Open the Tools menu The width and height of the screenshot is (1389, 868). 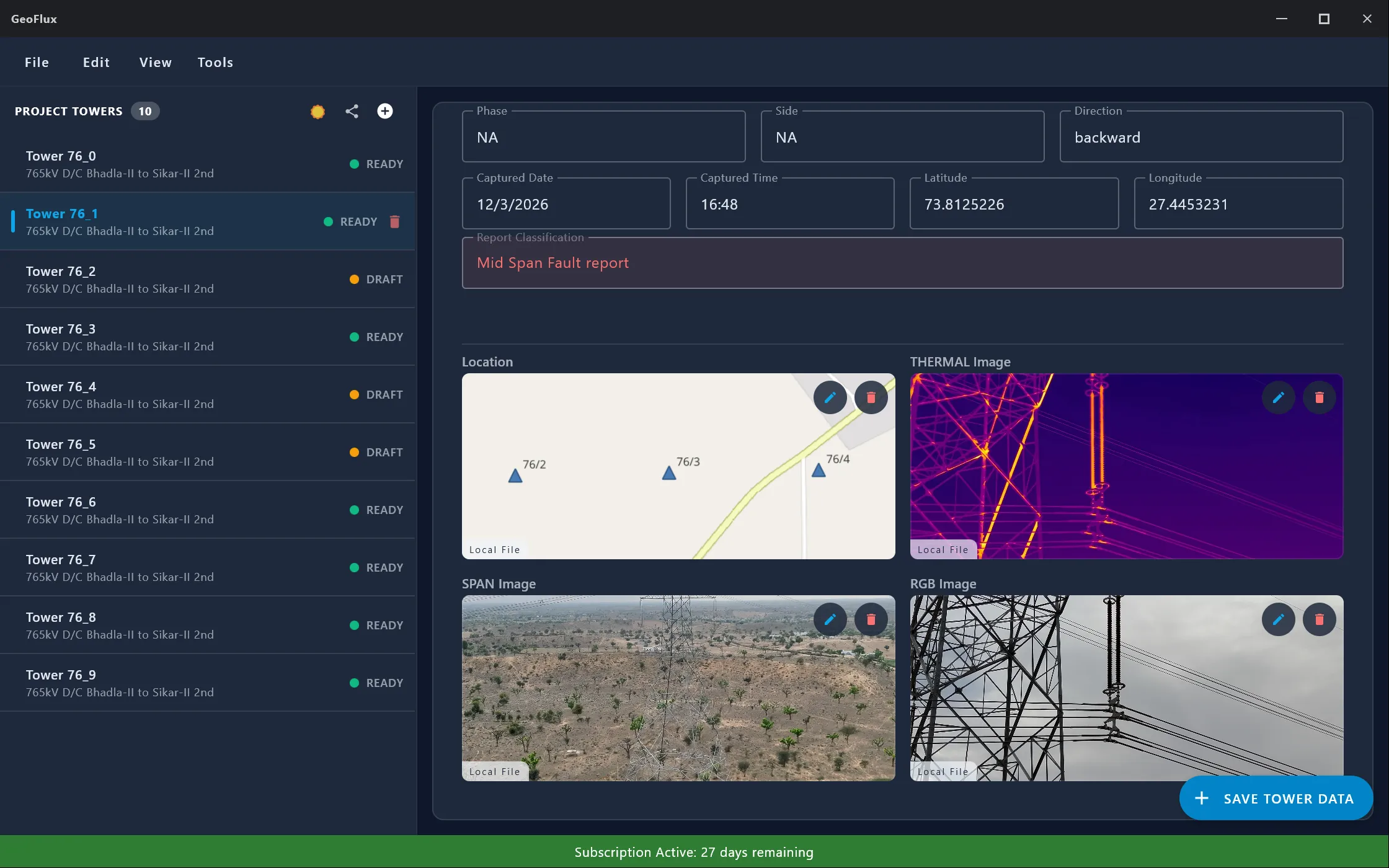(x=215, y=62)
